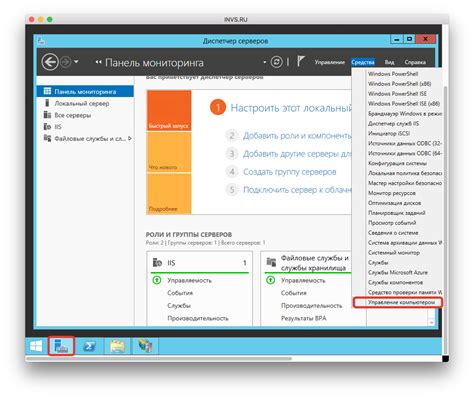The height and width of the screenshot is (398, 474).
Task: Click Производительность in the IIS tile
Action: click(x=198, y=318)
